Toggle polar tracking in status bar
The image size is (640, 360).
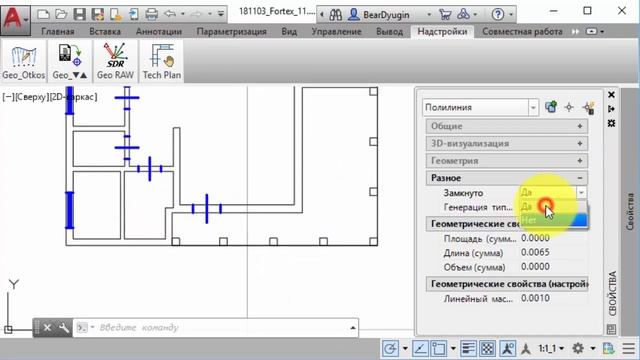[x=390, y=349]
